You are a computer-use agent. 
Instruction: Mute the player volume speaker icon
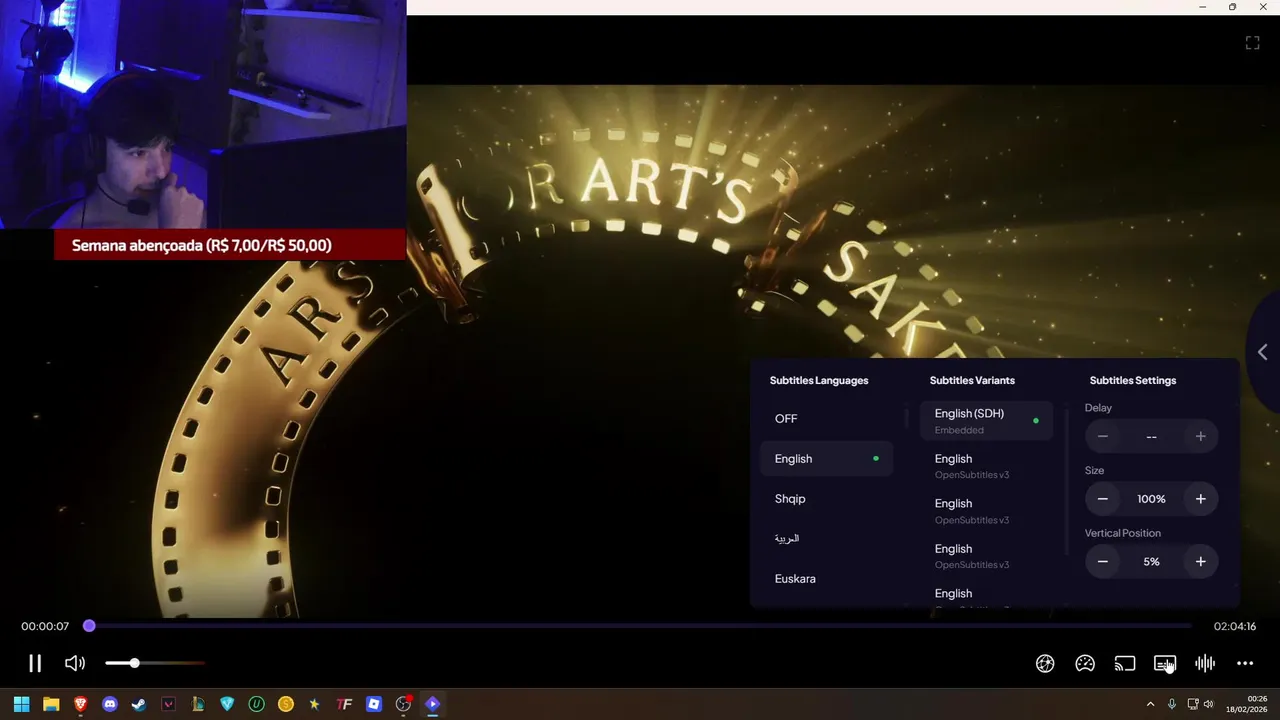click(x=75, y=663)
